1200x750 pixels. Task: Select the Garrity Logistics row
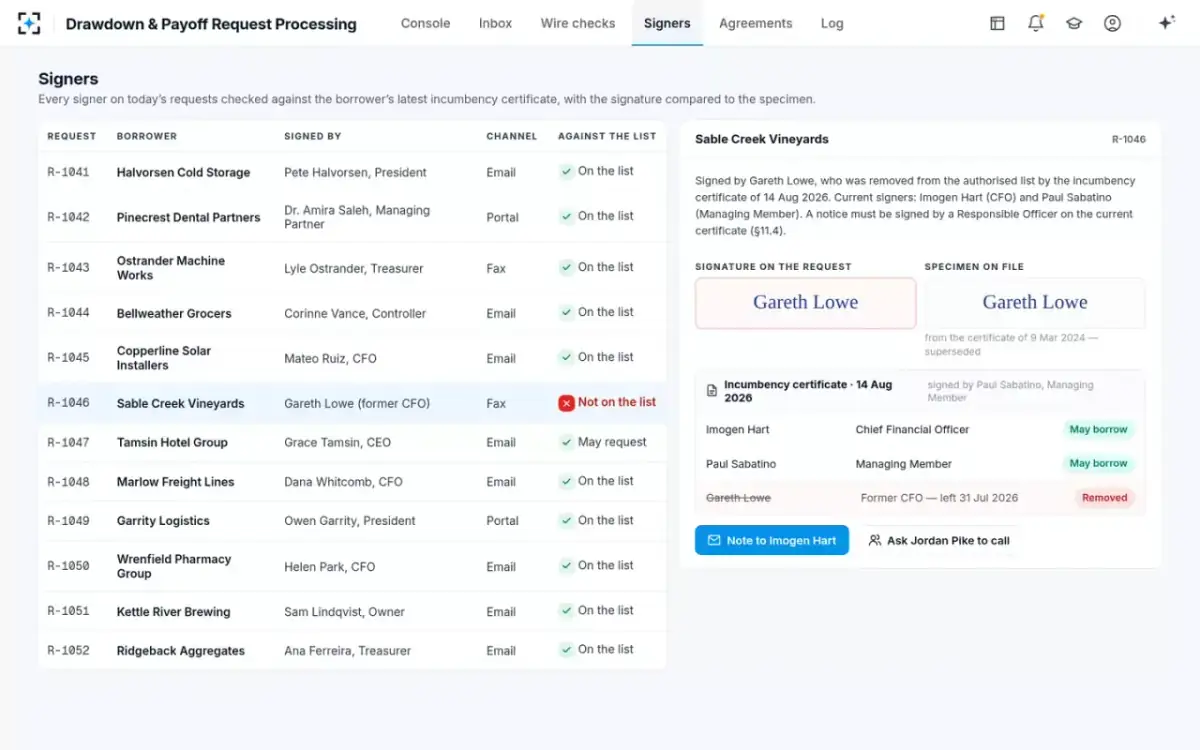(x=352, y=521)
